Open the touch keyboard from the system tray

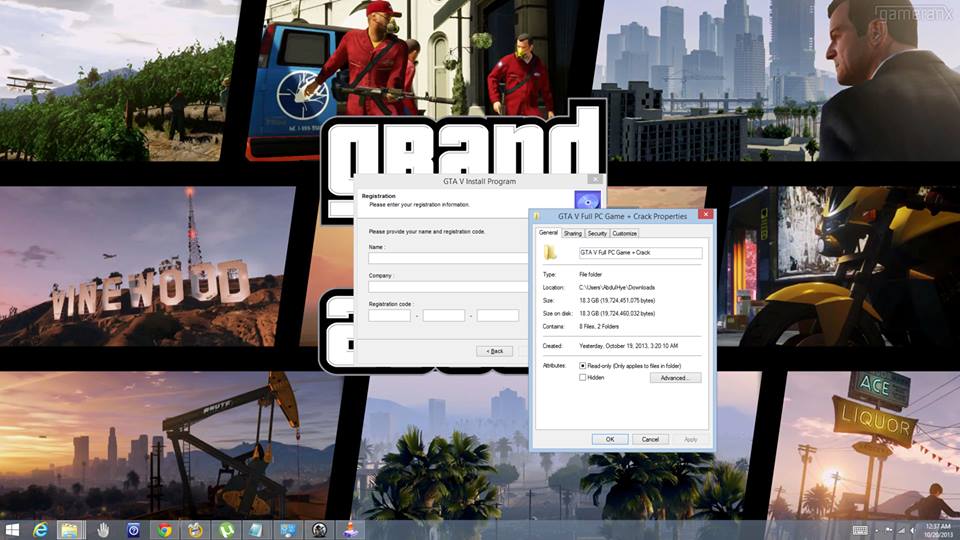click(x=860, y=529)
